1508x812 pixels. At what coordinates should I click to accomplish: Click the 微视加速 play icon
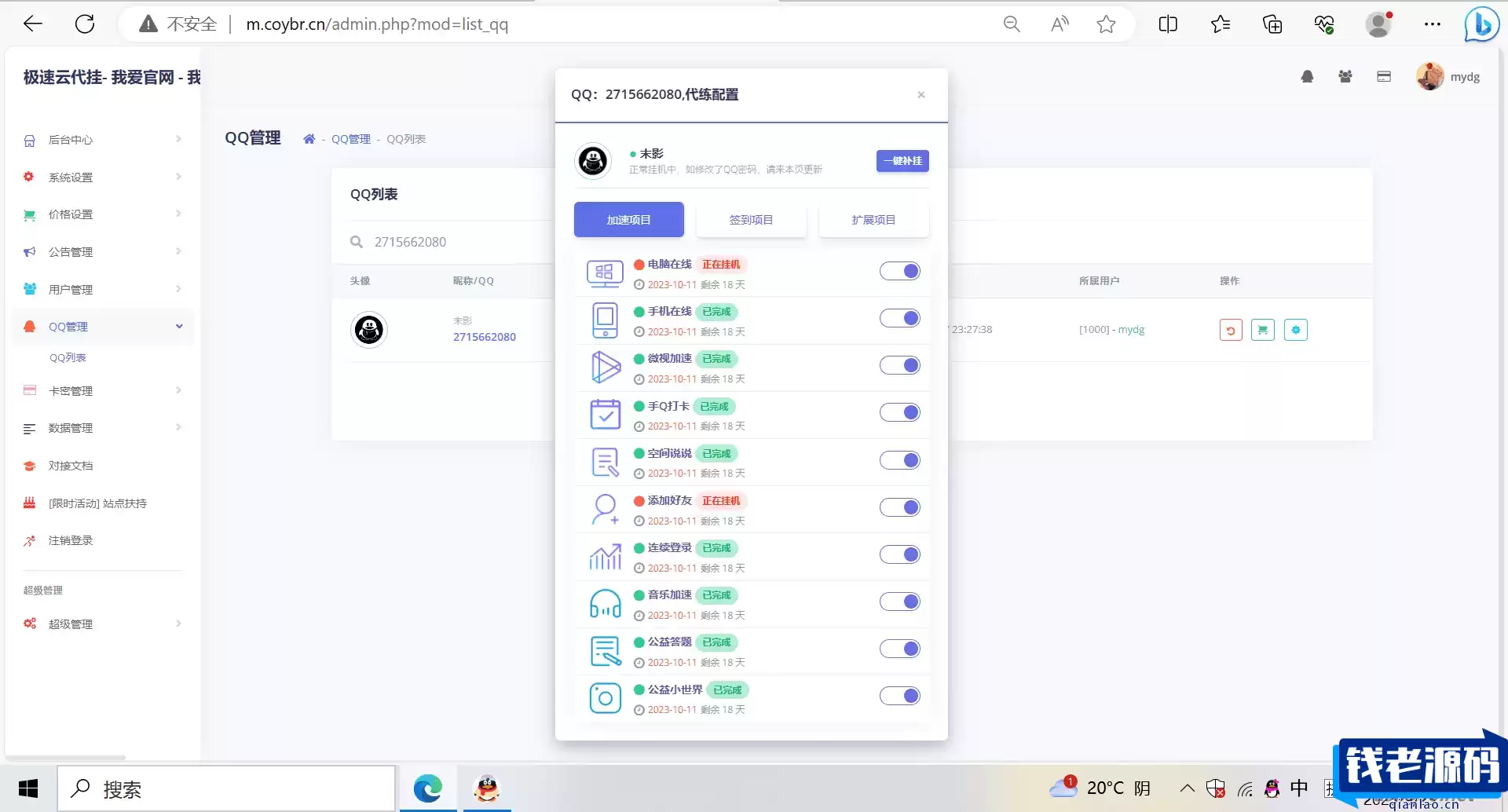(x=606, y=368)
